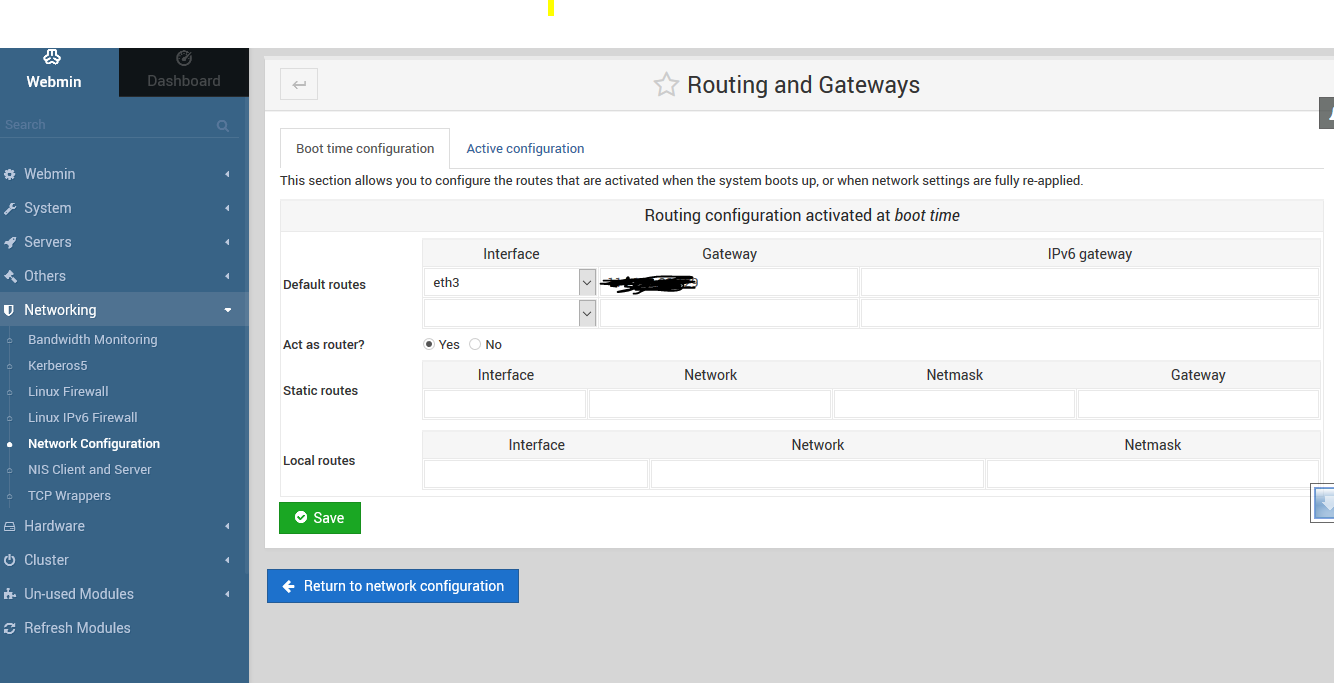
Task: Open Linux Firewall in the sidebar
Action: [68, 391]
